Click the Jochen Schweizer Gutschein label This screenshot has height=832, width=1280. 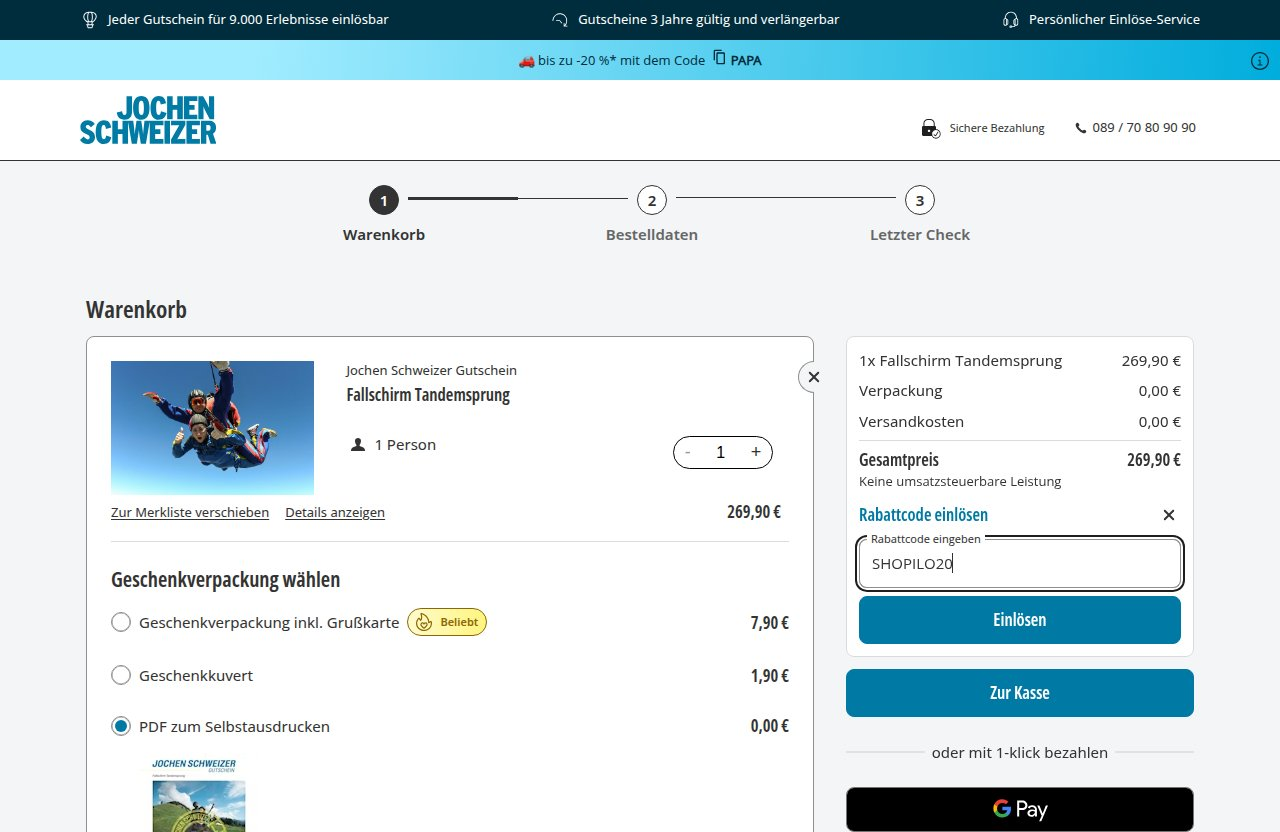tap(431, 371)
